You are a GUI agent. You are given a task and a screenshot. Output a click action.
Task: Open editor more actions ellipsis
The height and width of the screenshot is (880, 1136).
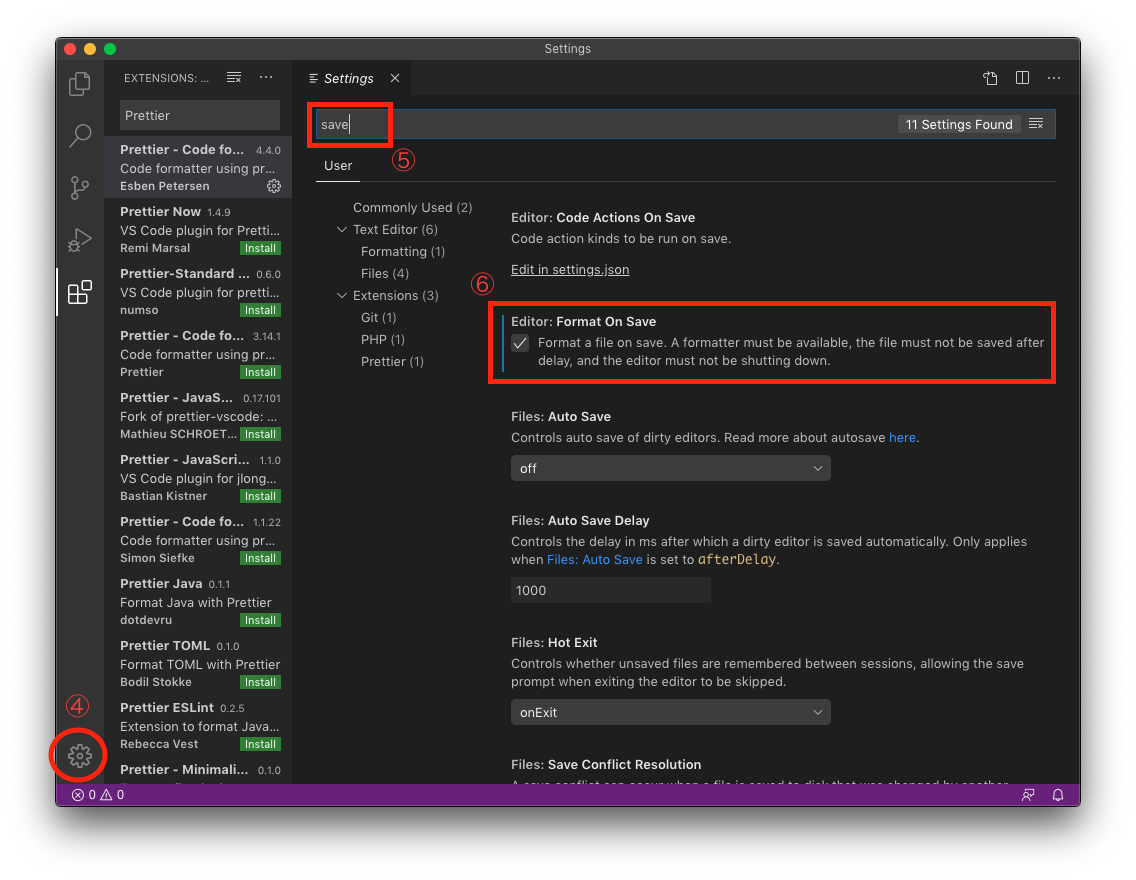pyautogui.click(x=1054, y=77)
